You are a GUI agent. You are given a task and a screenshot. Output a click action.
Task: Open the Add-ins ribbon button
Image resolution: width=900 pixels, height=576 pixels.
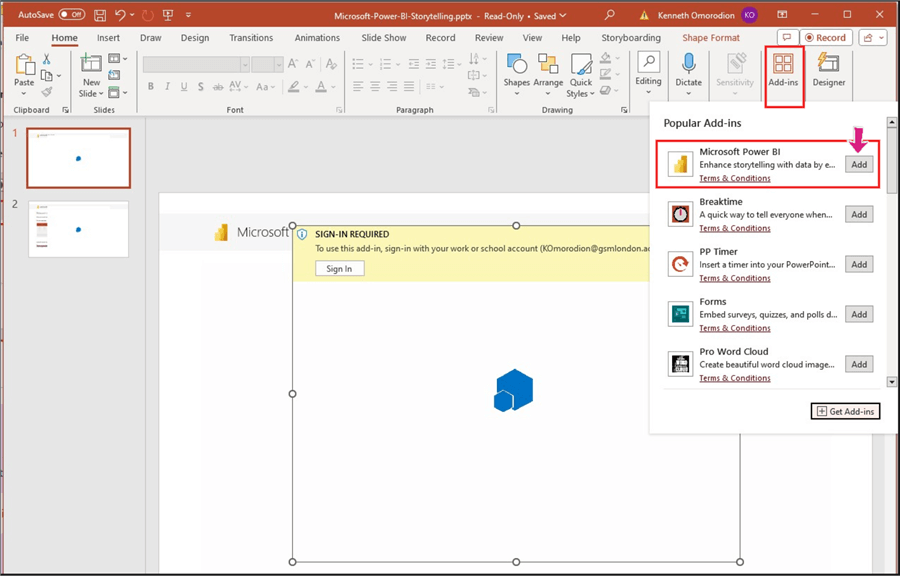pyautogui.click(x=783, y=71)
